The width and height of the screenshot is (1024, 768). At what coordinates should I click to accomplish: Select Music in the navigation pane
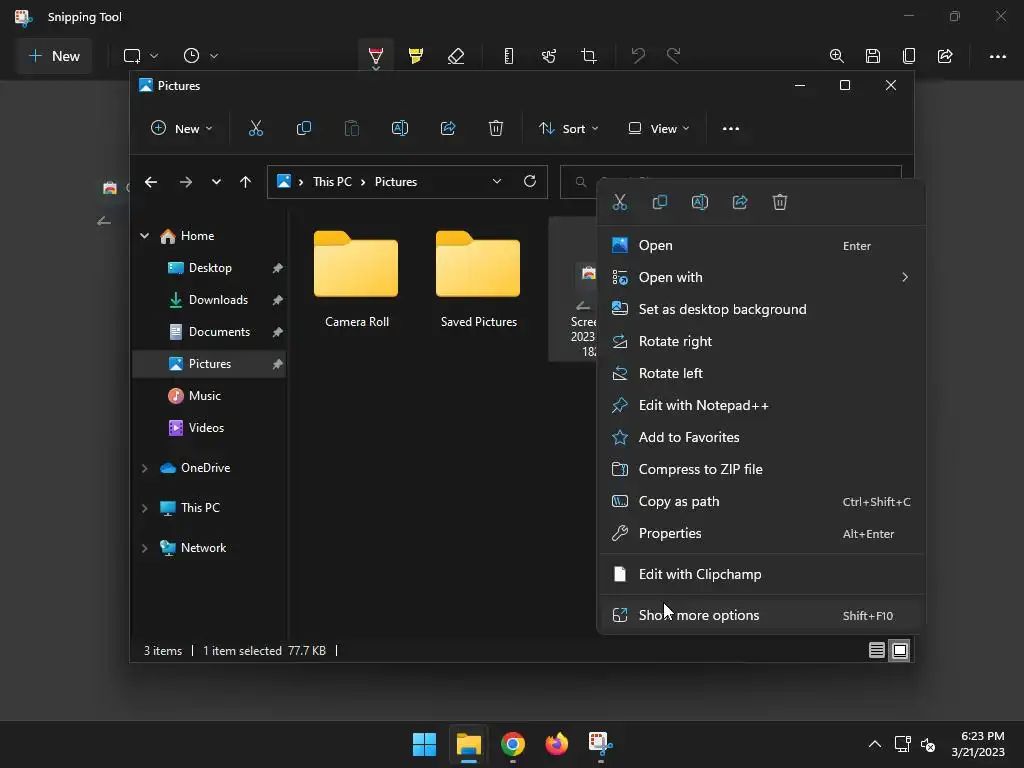210,396
